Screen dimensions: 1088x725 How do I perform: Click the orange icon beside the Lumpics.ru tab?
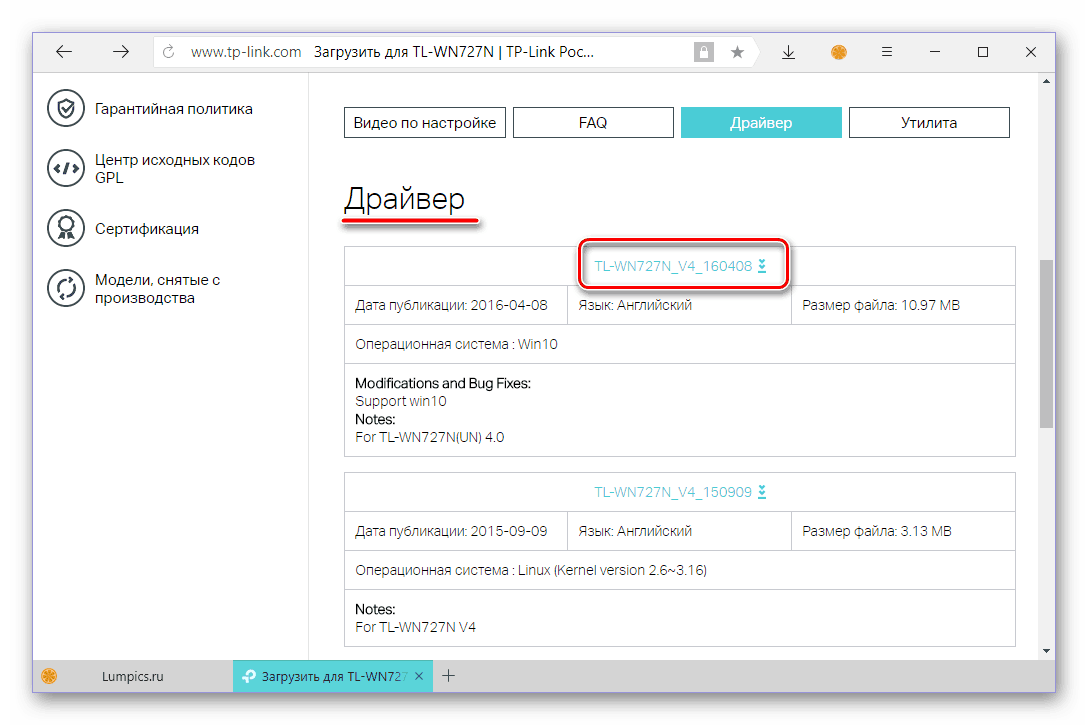(49, 676)
